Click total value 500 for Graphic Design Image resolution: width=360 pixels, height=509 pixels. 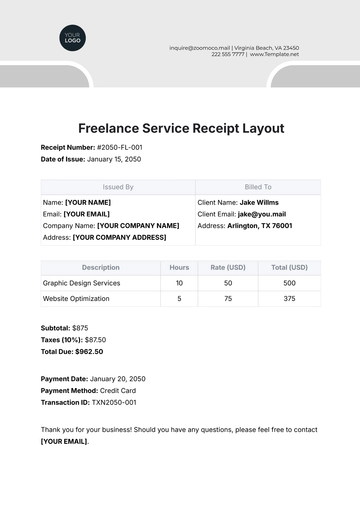pyautogui.click(x=289, y=283)
